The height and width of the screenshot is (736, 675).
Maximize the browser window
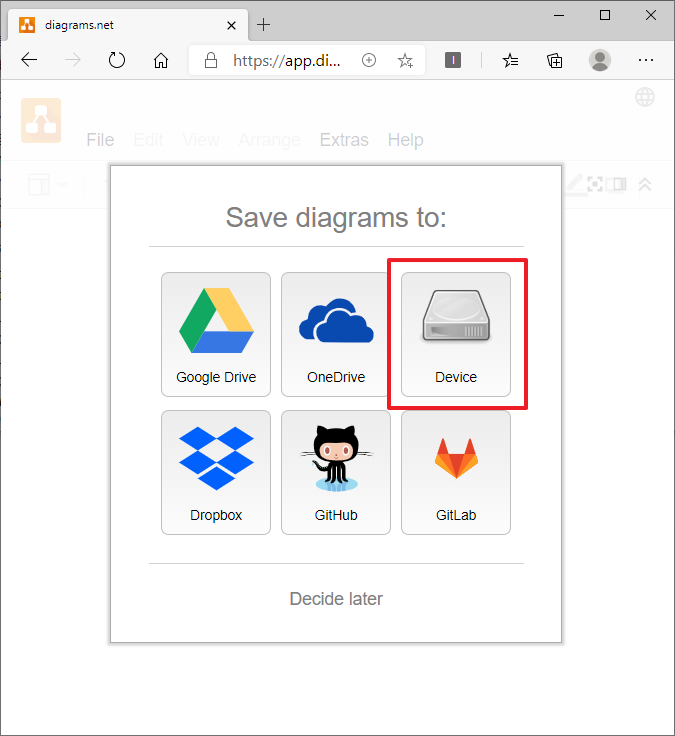(605, 15)
